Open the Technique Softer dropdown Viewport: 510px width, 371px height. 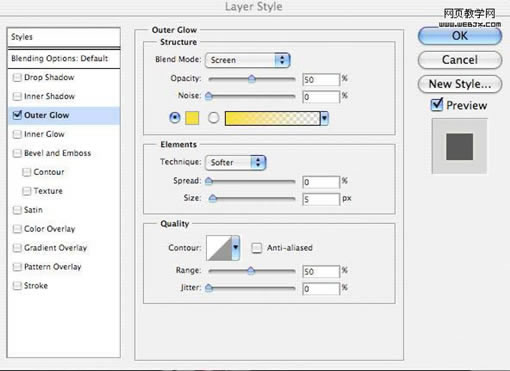pyautogui.click(x=235, y=163)
